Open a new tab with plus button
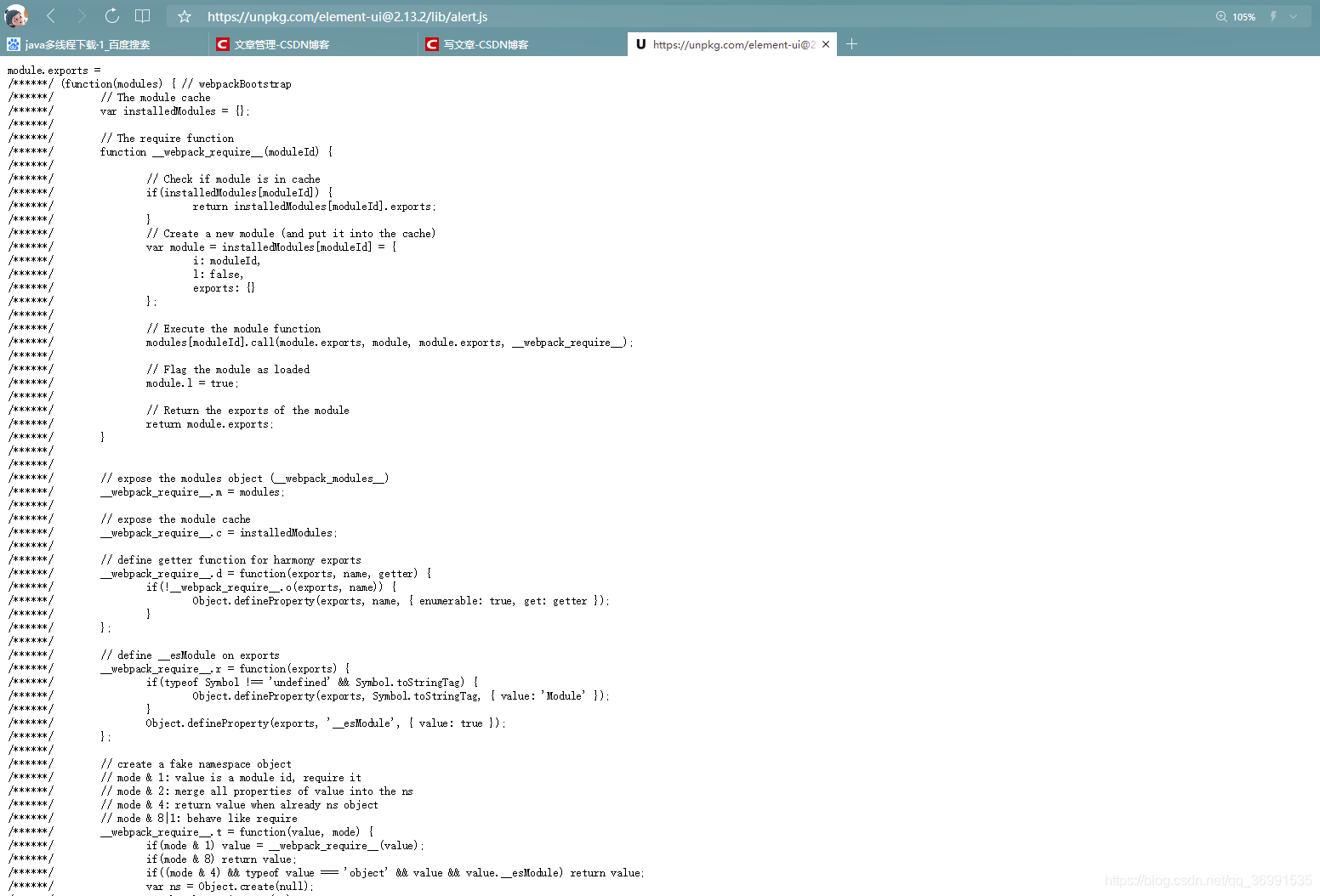Viewport: 1320px width, 896px height. pyautogui.click(x=851, y=44)
